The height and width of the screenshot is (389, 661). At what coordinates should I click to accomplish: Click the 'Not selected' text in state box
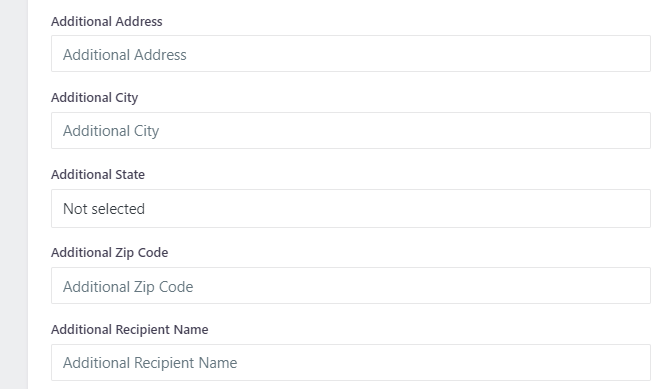pos(104,209)
